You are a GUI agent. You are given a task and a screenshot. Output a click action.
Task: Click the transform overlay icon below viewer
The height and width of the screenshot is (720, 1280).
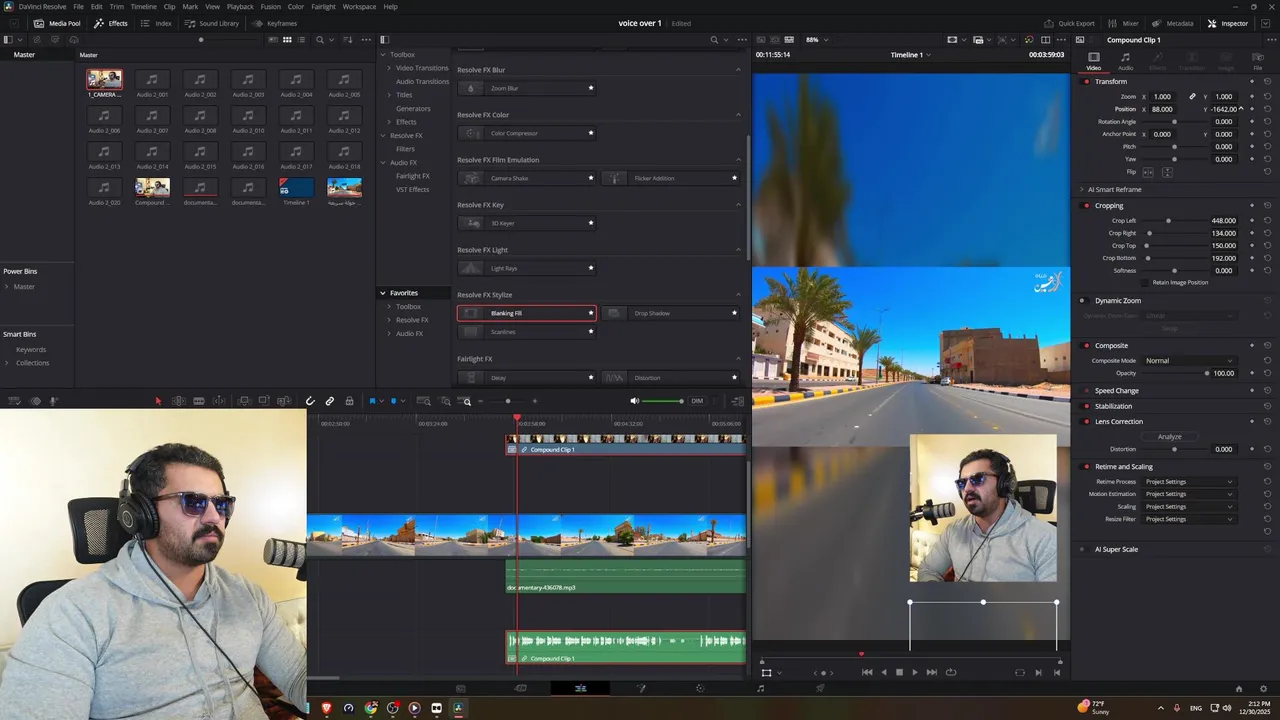pyautogui.click(x=766, y=673)
